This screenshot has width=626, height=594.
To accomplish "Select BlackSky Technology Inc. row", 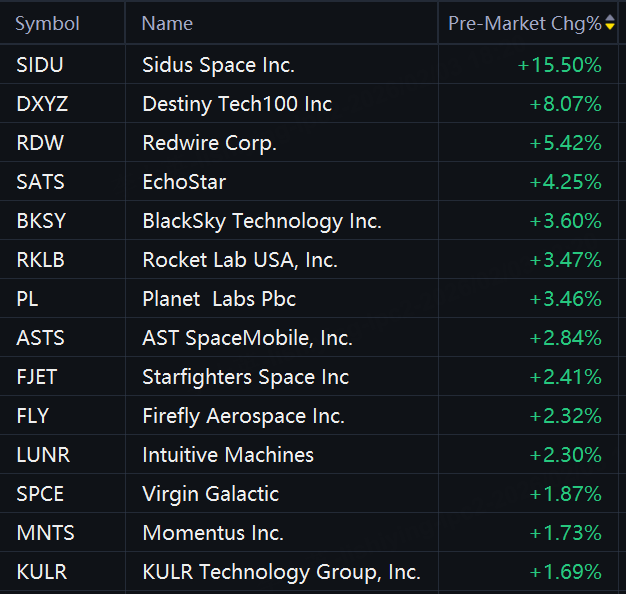I will tap(262, 221).
